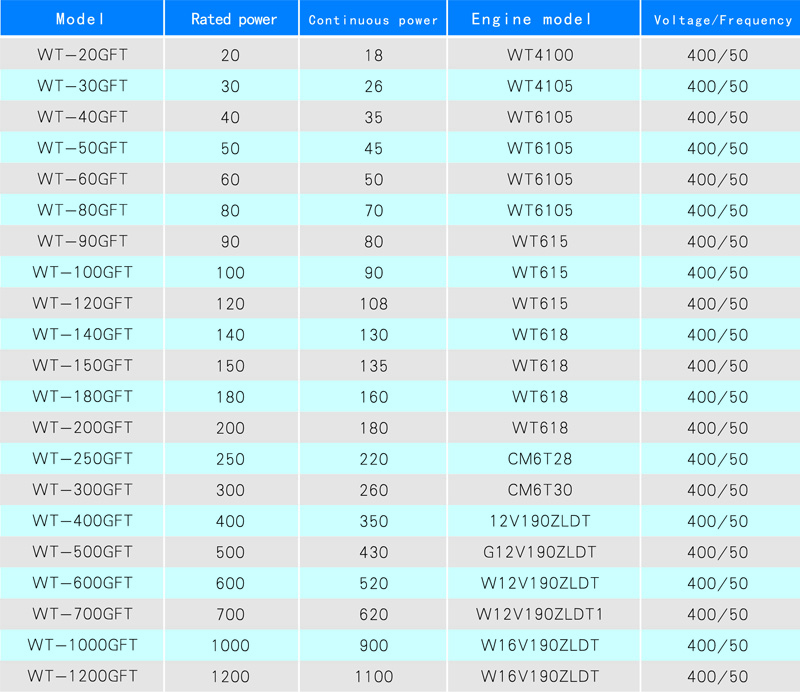Click the WT4100 engine model cell
The image size is (800, 692).
coord(544,54)
